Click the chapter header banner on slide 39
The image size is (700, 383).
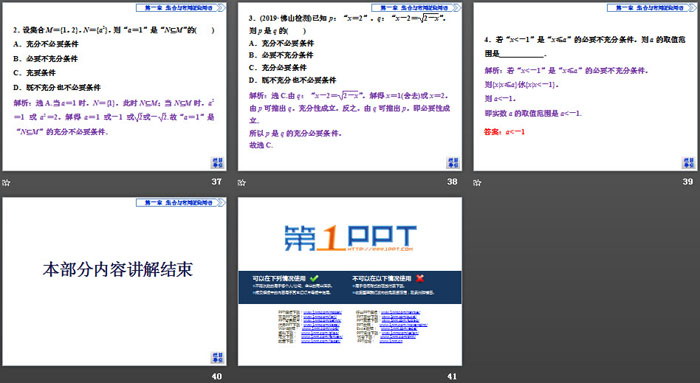pyautogui.click(x=652, y=8)
